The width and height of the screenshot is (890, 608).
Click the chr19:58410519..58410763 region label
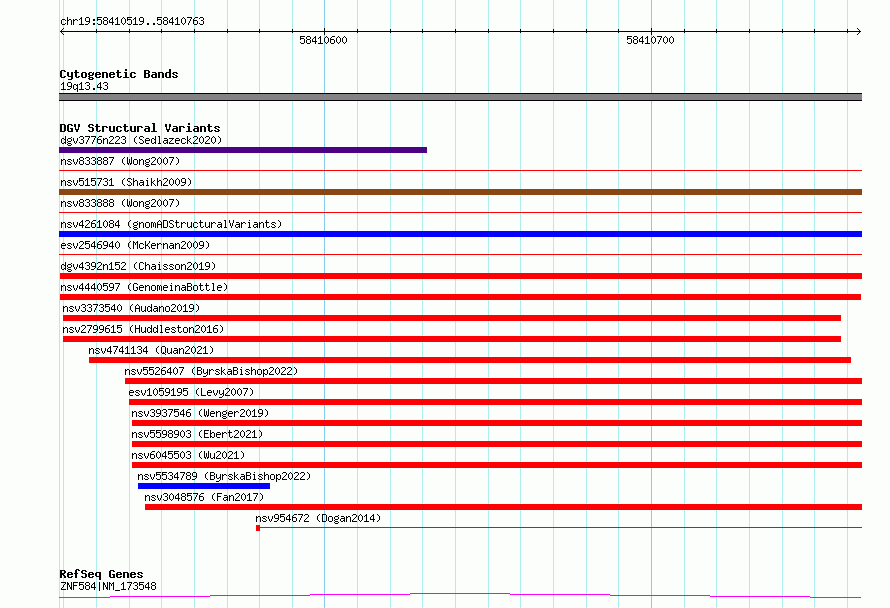point(132,22)
